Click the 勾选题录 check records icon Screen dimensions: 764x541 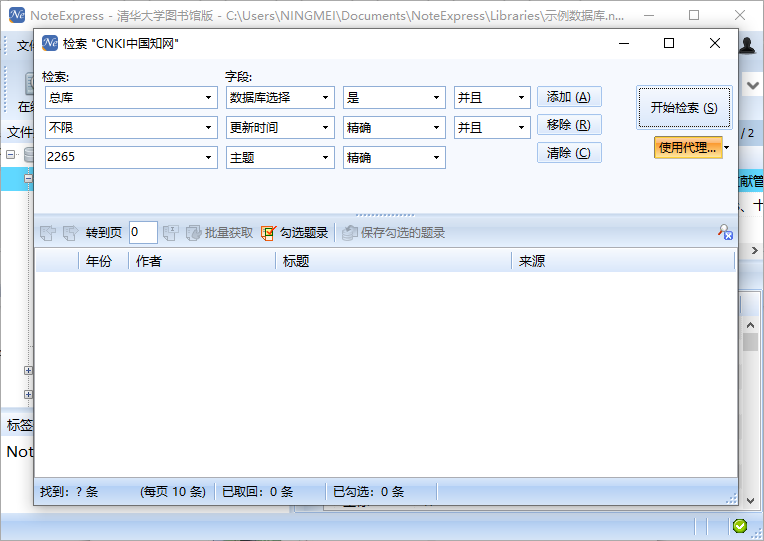pyautogui.click(x=268, y=233)
